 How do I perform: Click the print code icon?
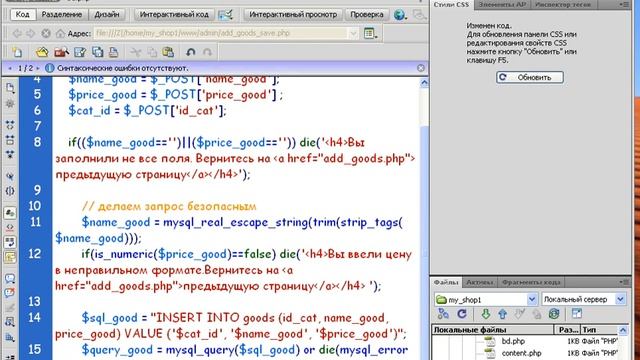click(114, 52)
